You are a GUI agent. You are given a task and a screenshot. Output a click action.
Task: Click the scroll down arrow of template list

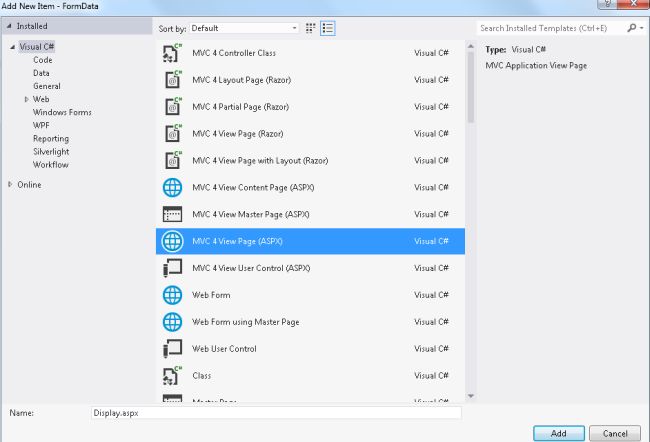(471, 396)
